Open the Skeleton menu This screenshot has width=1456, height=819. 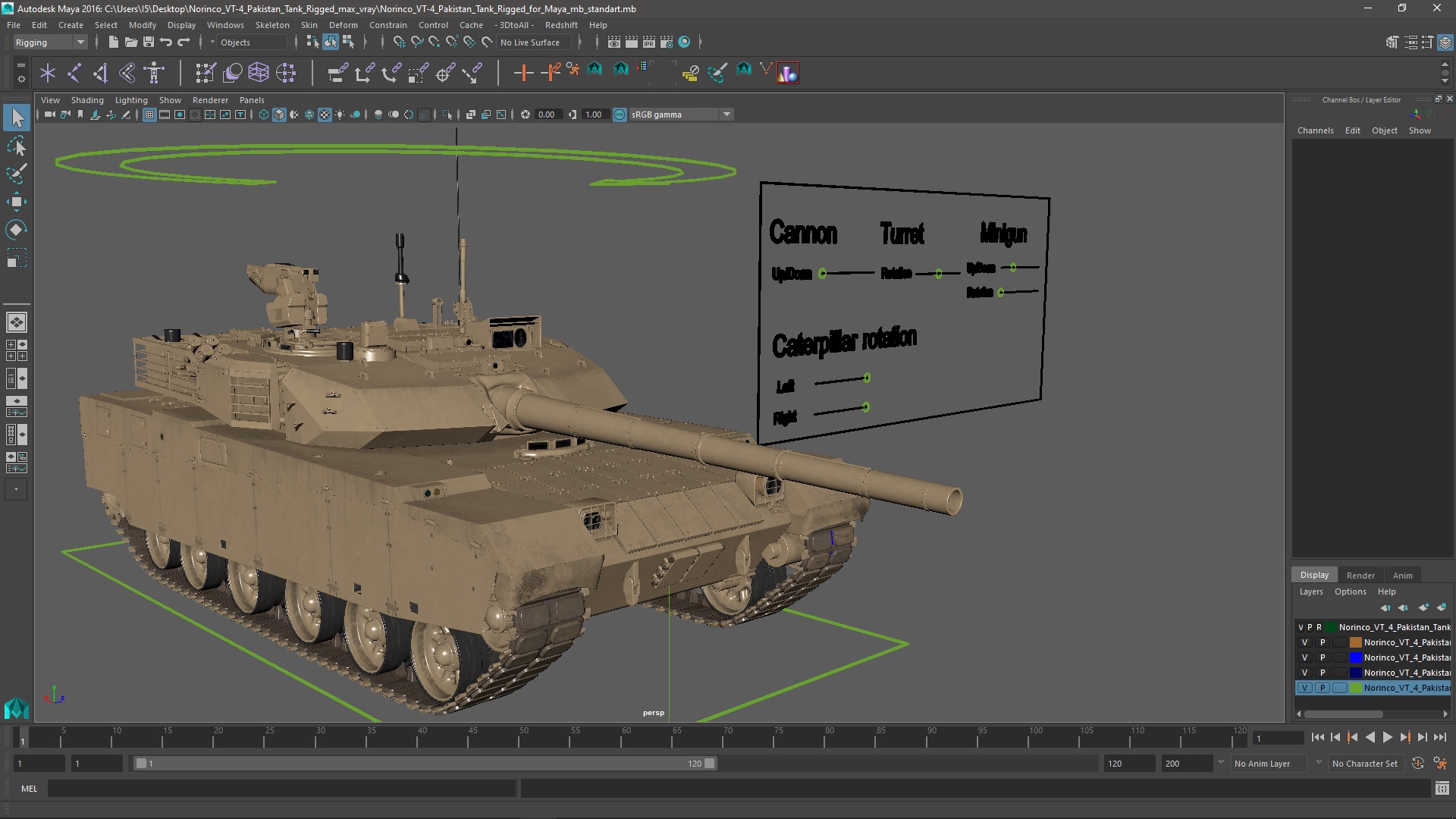click(x=271, y=25)
